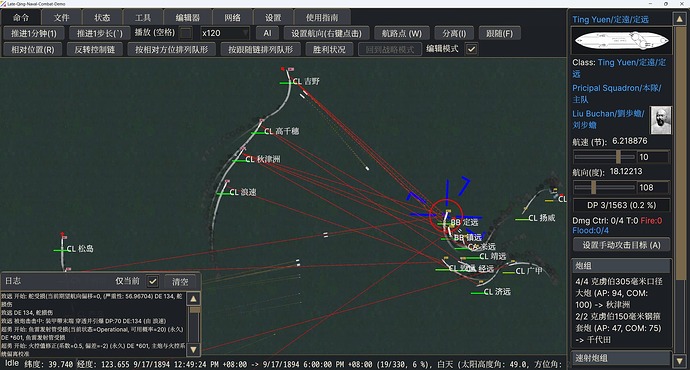Open the 命令 tab
Screen dimensions: 690x370
click(21, 18)
